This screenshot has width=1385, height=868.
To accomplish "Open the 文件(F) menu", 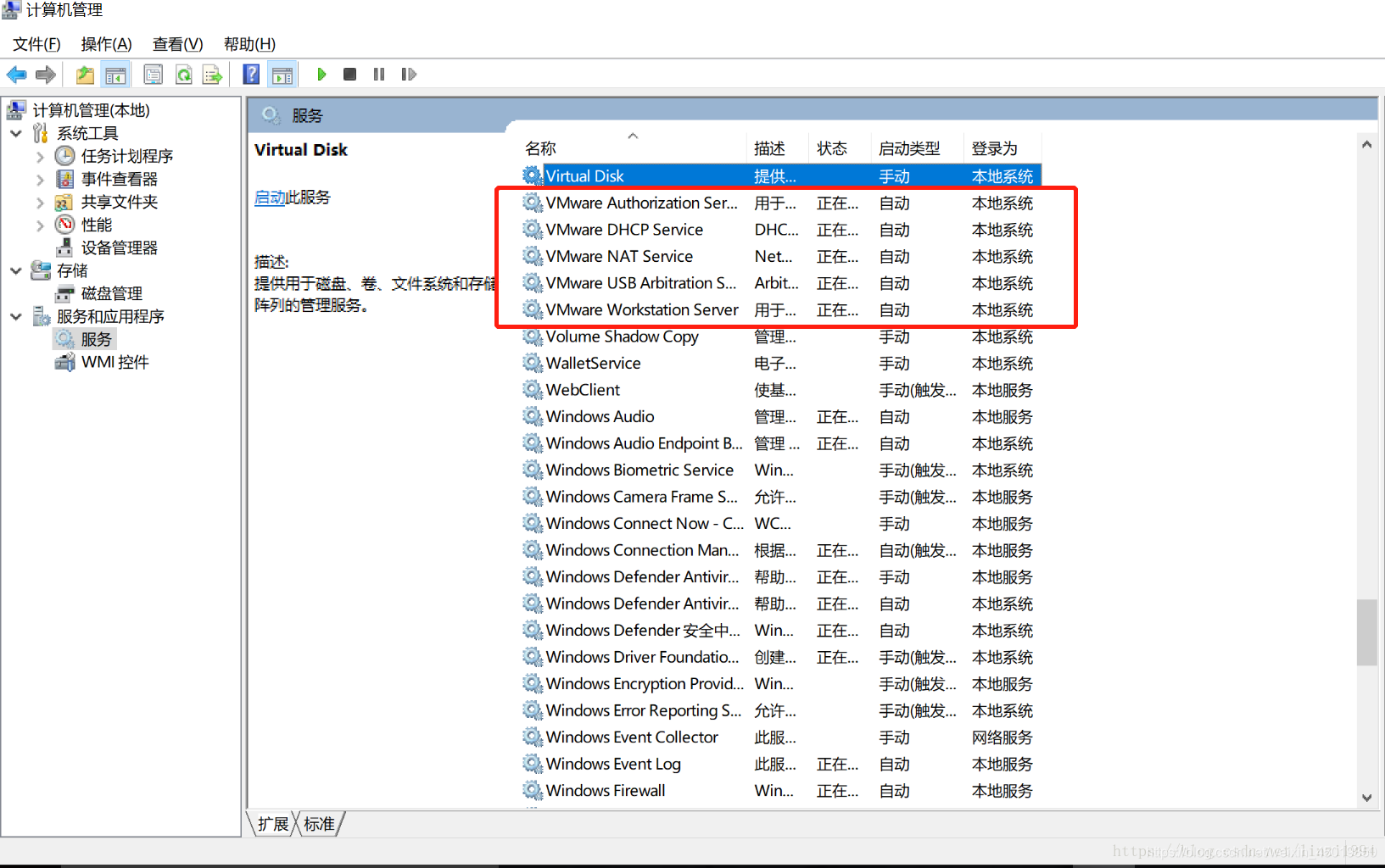I will click(36, 44).
